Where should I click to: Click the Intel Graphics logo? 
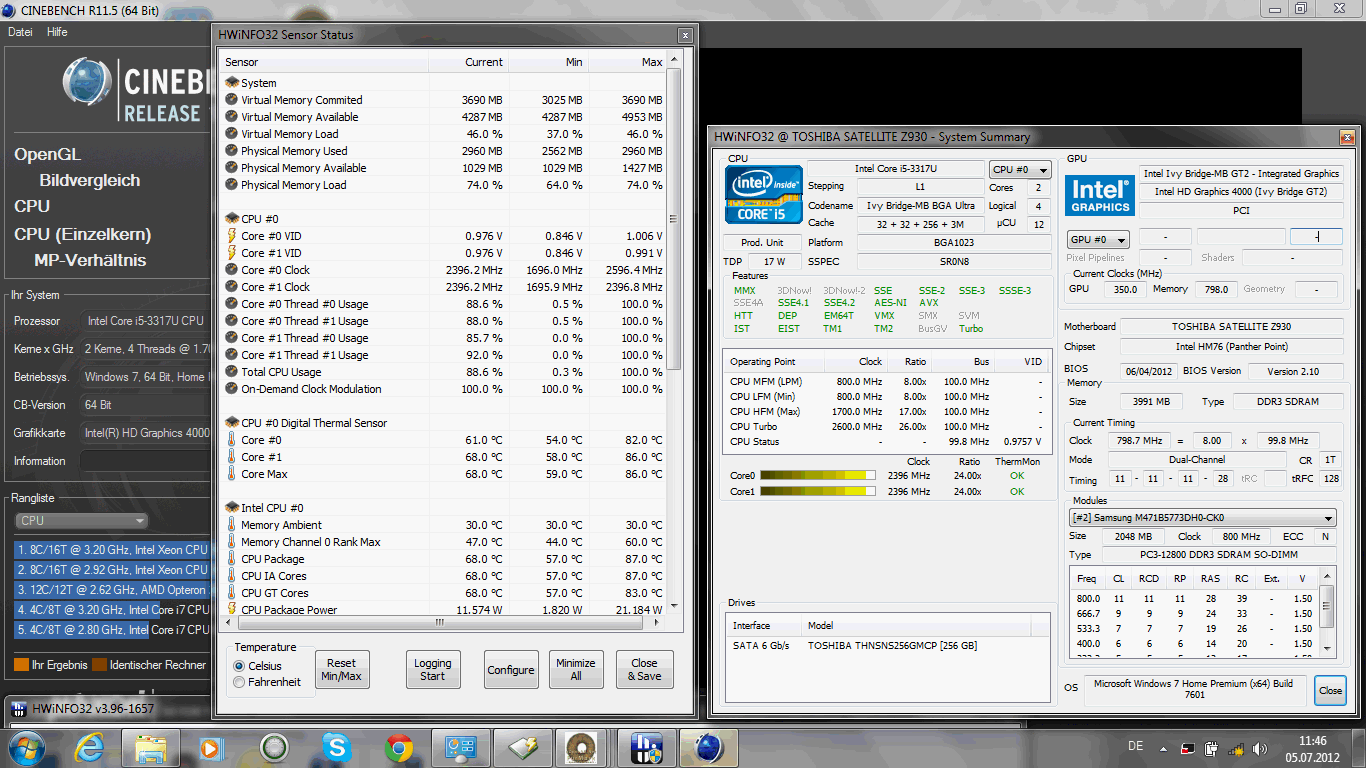tap(1100, 195)
